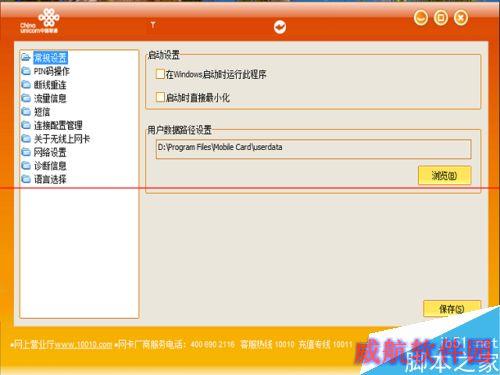Click the 保存(S) save button

pyautogui.click(x=452, y=309)
